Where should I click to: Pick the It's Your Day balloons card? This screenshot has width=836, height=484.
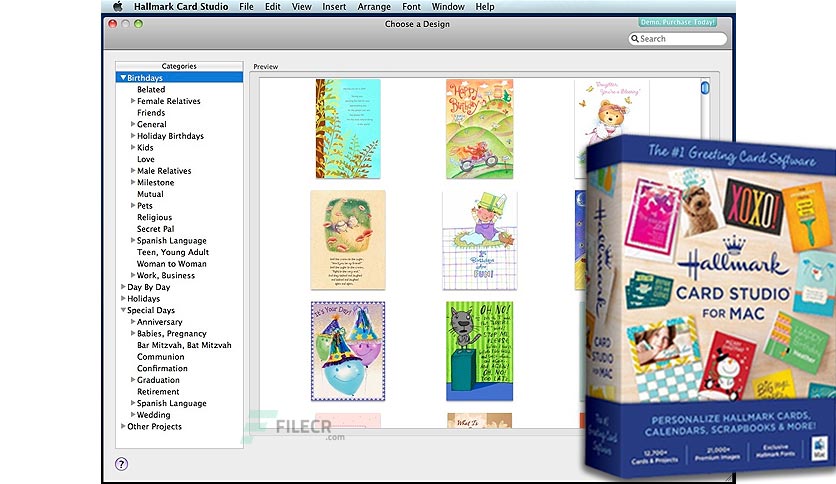[x=348, y=351]
